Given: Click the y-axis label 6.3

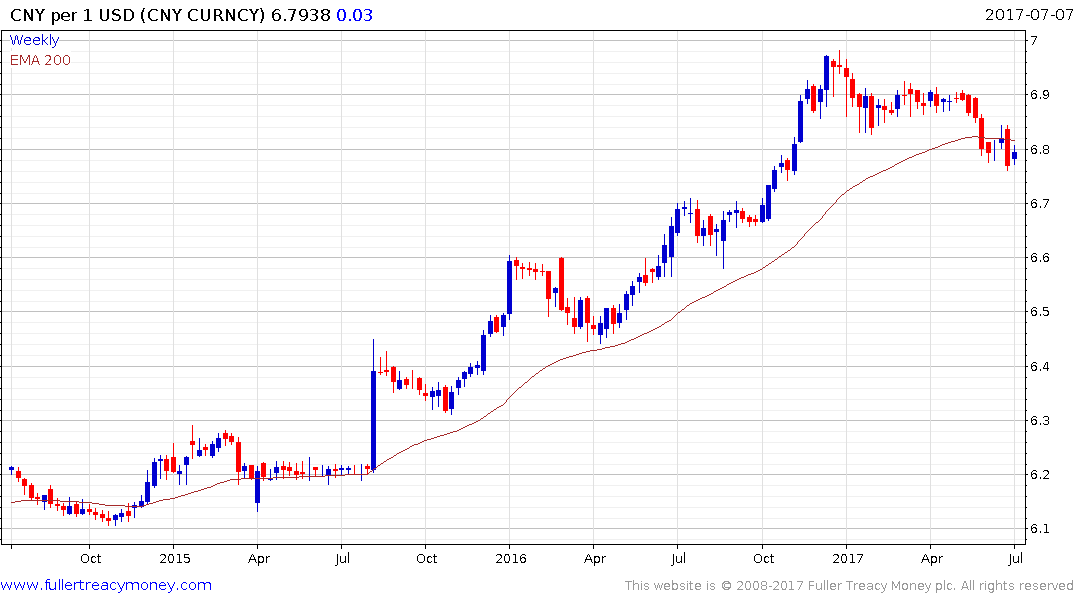Looking at the screenshot, I should point(1040,420).
